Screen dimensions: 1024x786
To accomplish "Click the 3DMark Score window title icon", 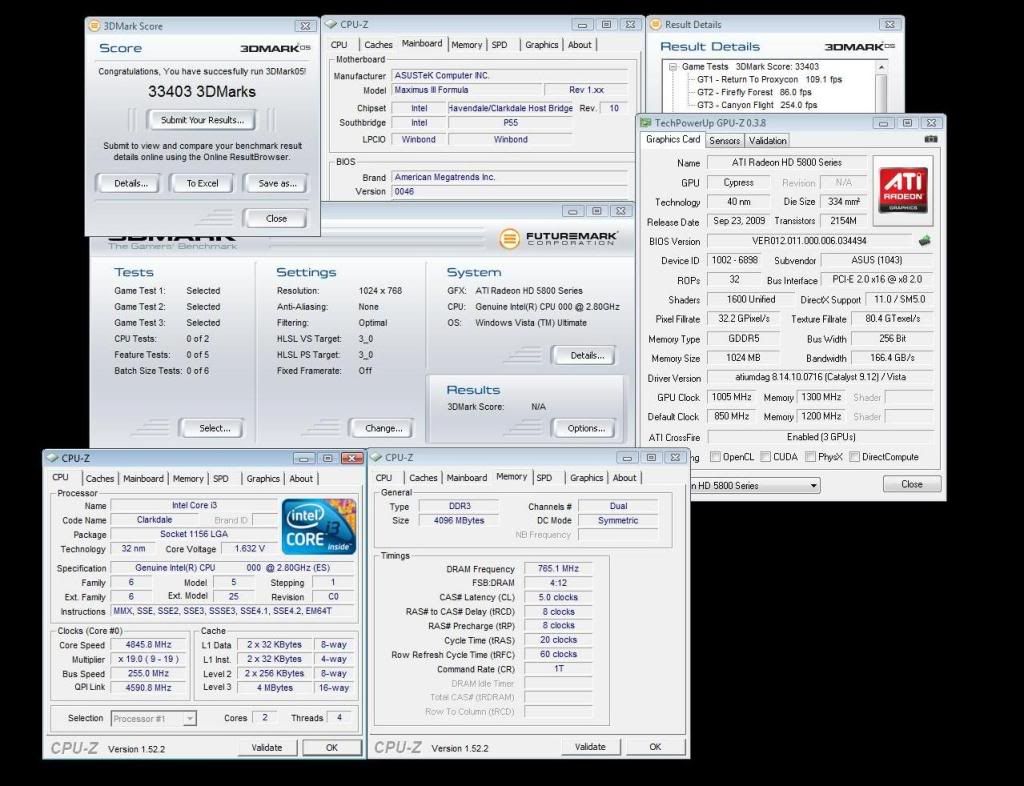I will [x=94, y=25].
